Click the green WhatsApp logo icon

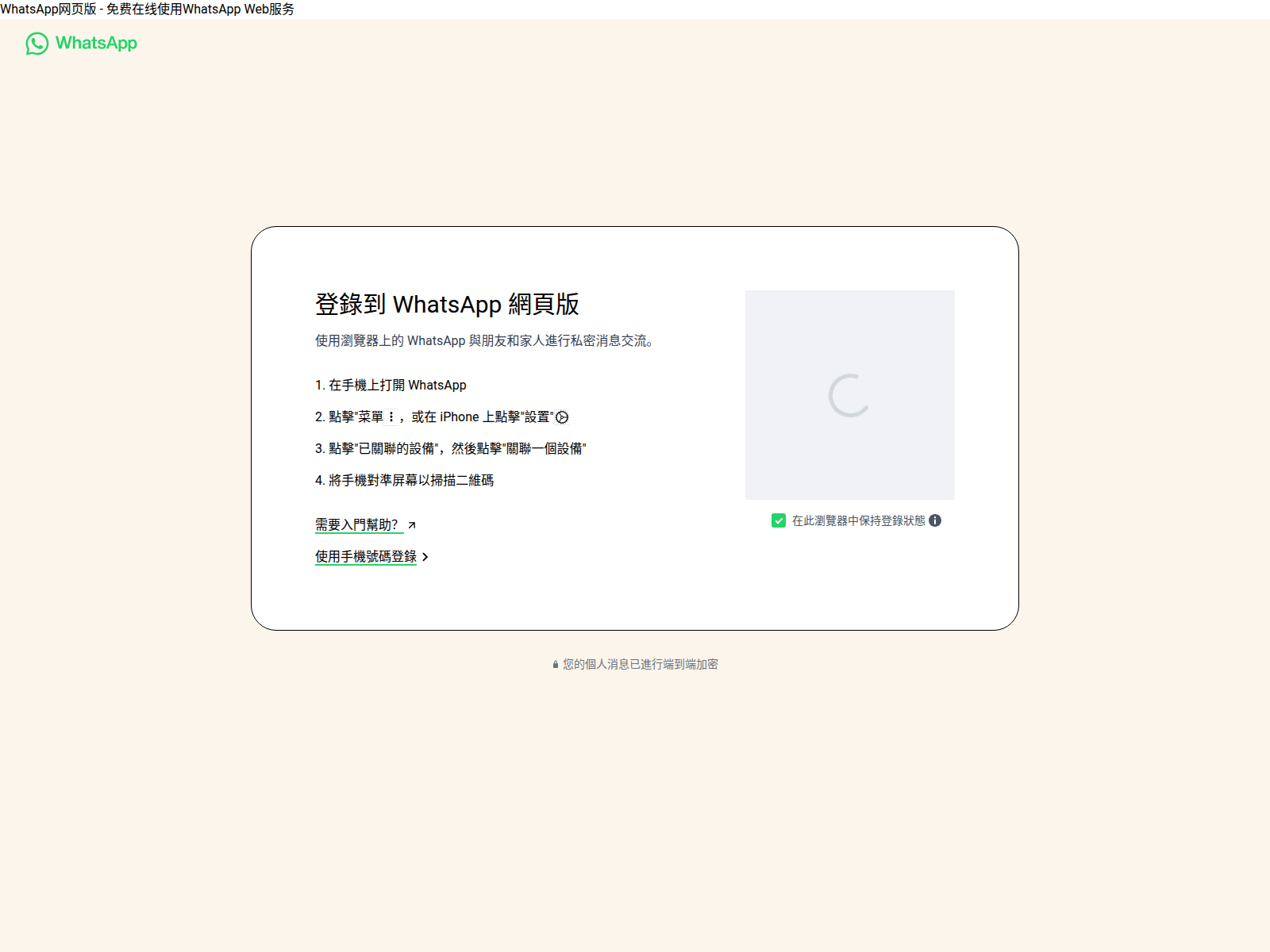[x=37, y=44]
